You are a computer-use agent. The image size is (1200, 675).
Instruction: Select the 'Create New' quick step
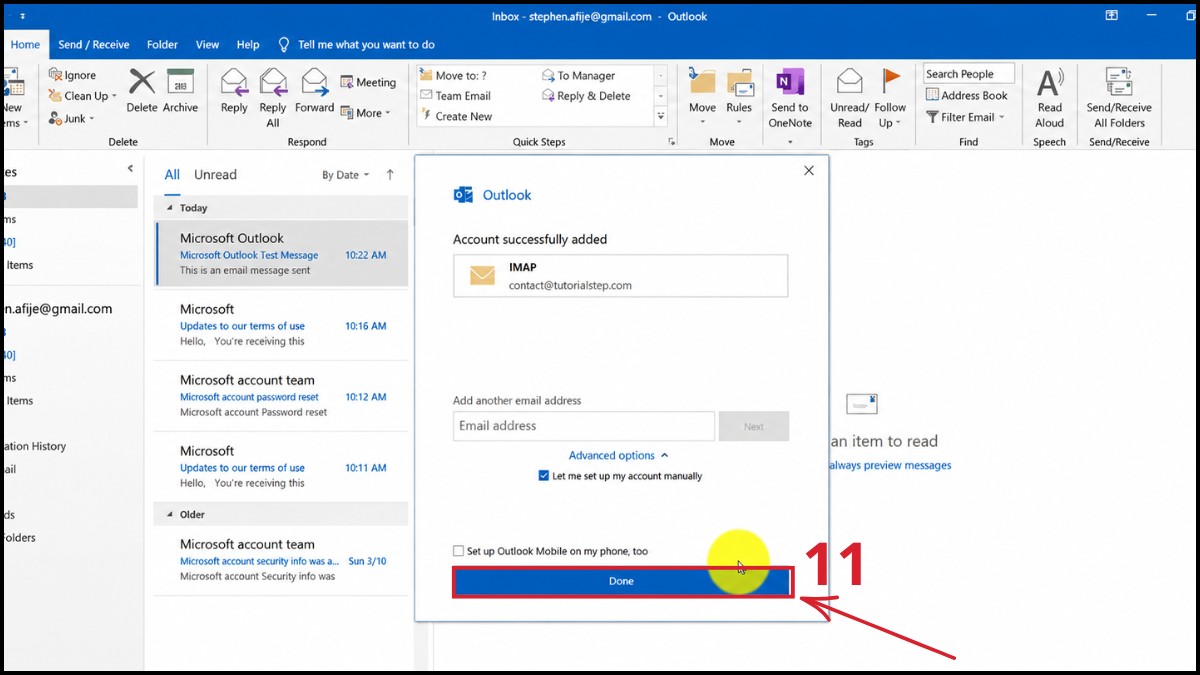pyautogui.click(x=456, y=116)
